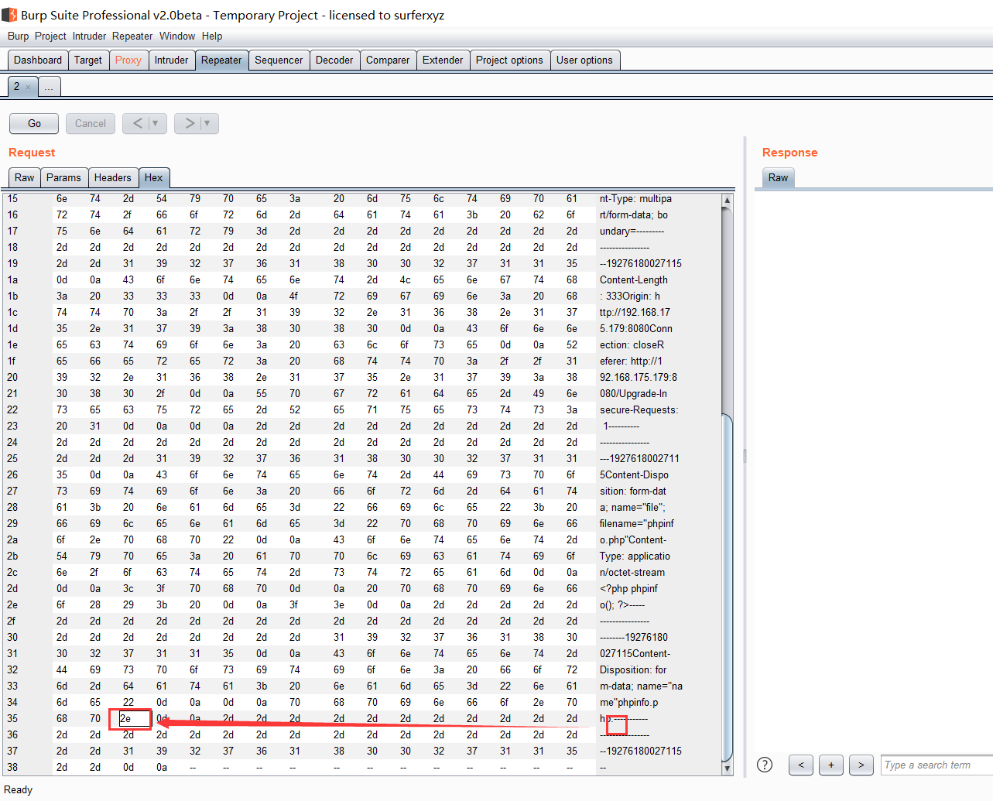Open the Window menu
Image resolution: width=1005 pixels, height=805 pixels.
tap(177, 37)
